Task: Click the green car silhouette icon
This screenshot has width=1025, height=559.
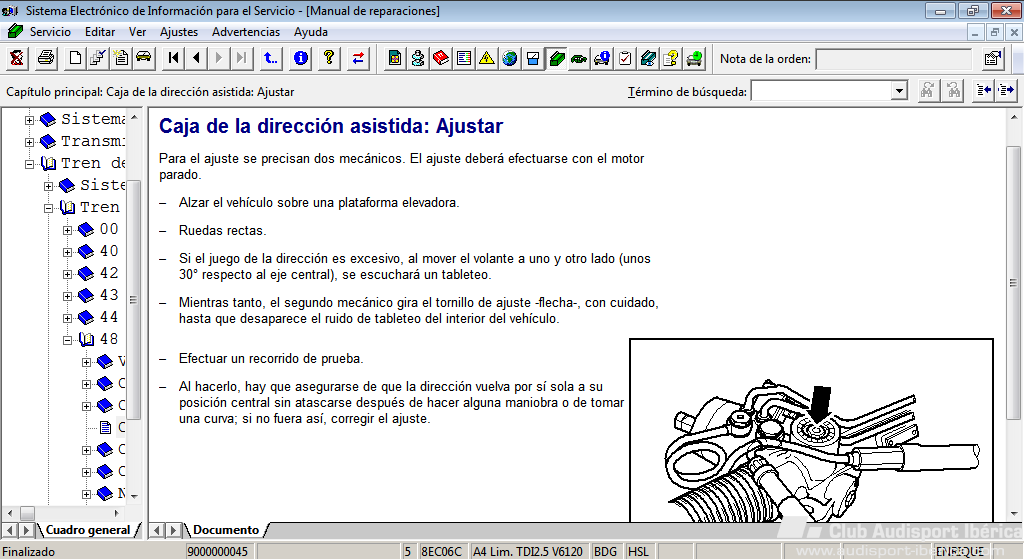Action: click(x=579, y=59)
